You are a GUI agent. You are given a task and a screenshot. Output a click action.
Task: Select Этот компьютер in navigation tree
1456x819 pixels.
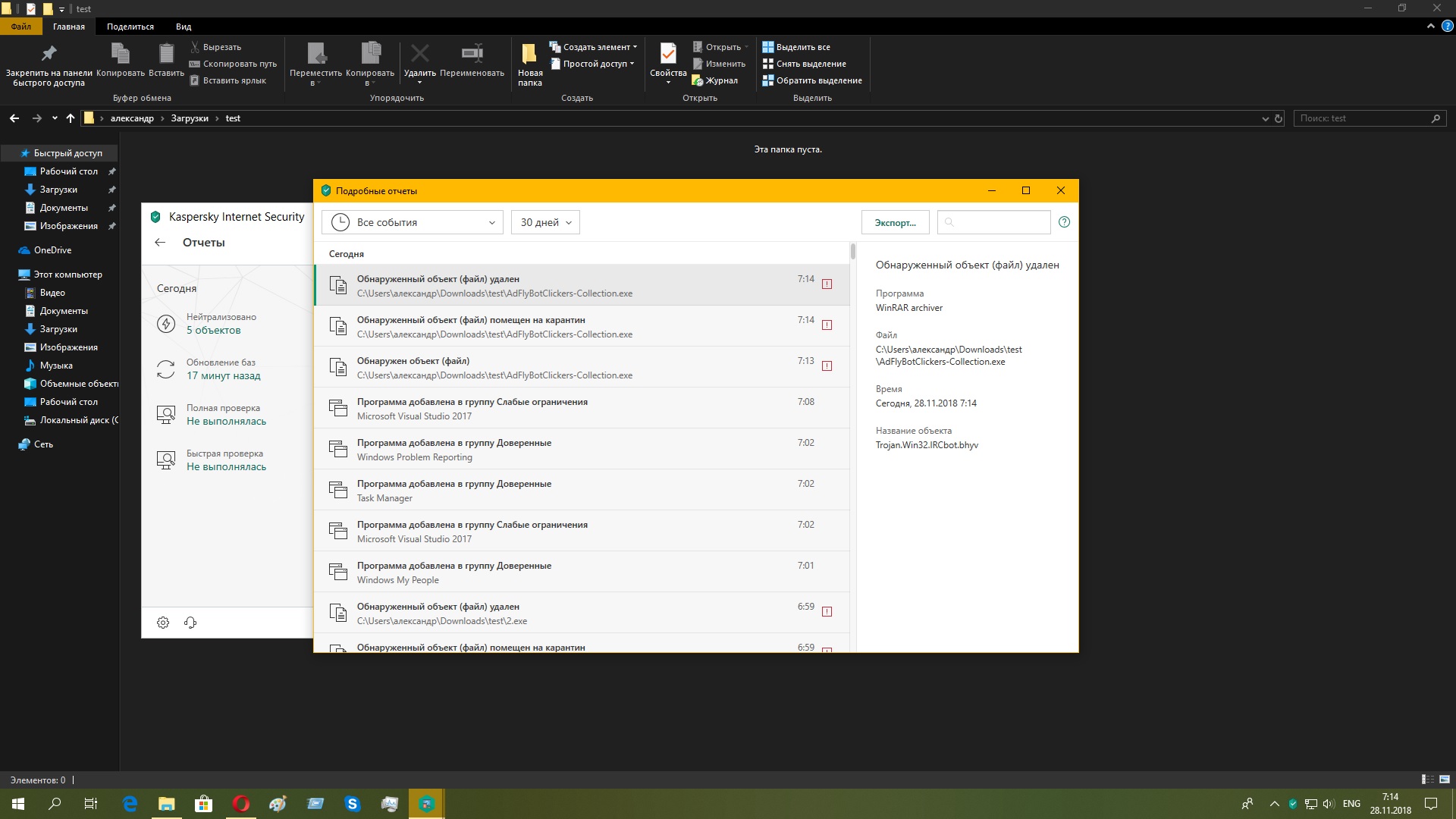(67, 275)
